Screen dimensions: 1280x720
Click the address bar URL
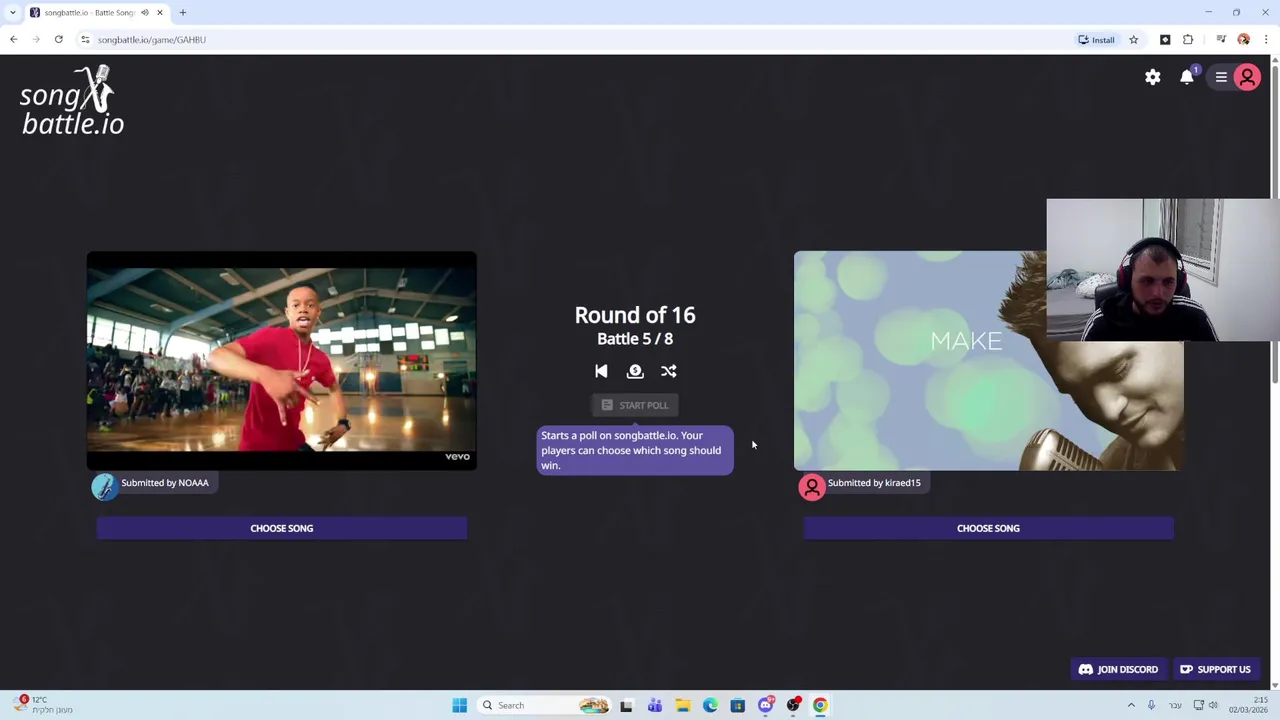click(x=151, y=39)
